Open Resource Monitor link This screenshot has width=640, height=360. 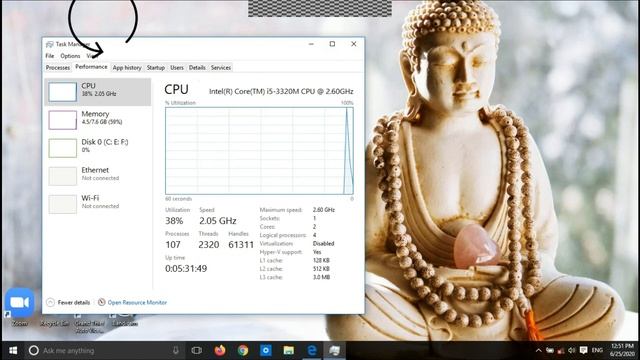pos(137,302)
